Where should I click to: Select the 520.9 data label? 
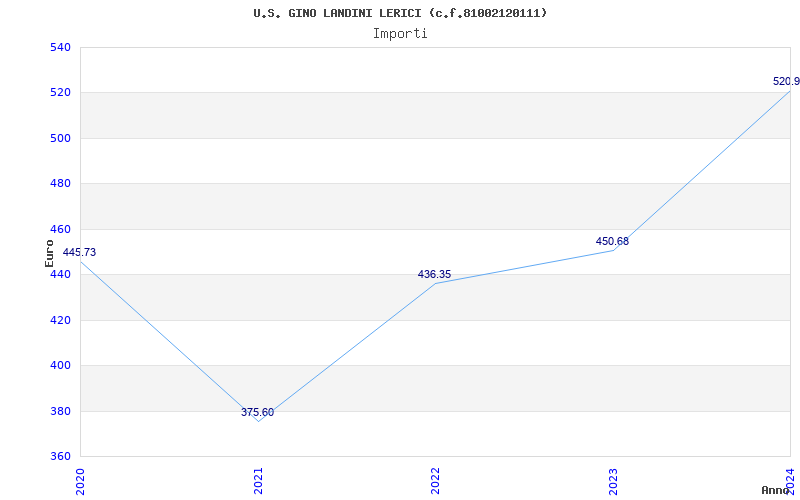click(x=786, y=82)
